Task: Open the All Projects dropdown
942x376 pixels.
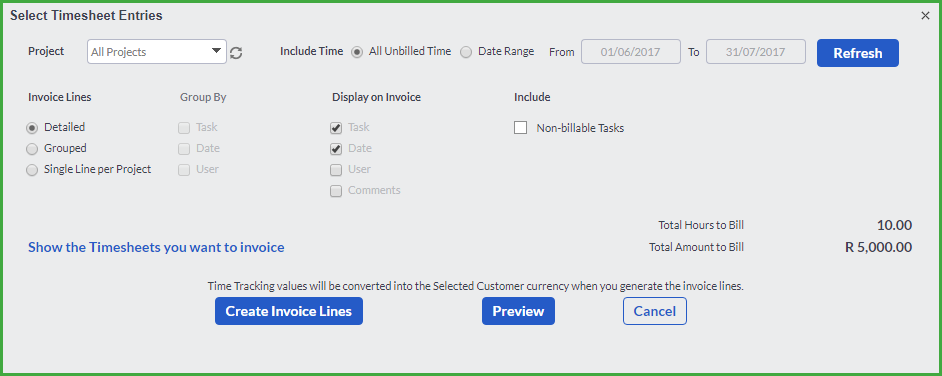Action: click(157, 52)
